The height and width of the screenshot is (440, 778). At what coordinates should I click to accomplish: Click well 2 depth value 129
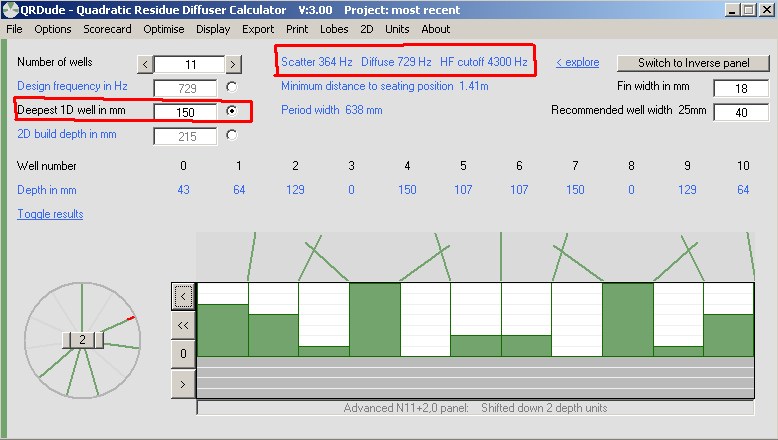[x=295, y=190]
